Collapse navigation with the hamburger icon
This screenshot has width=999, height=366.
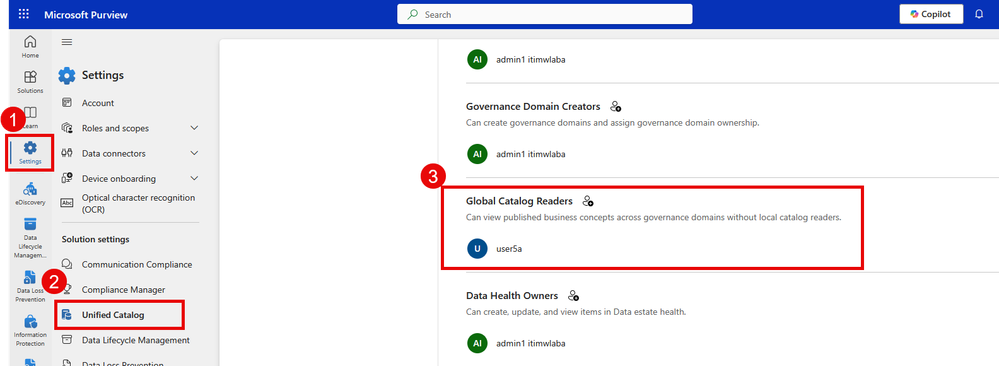pyautogui.click(x=66, y=42)
